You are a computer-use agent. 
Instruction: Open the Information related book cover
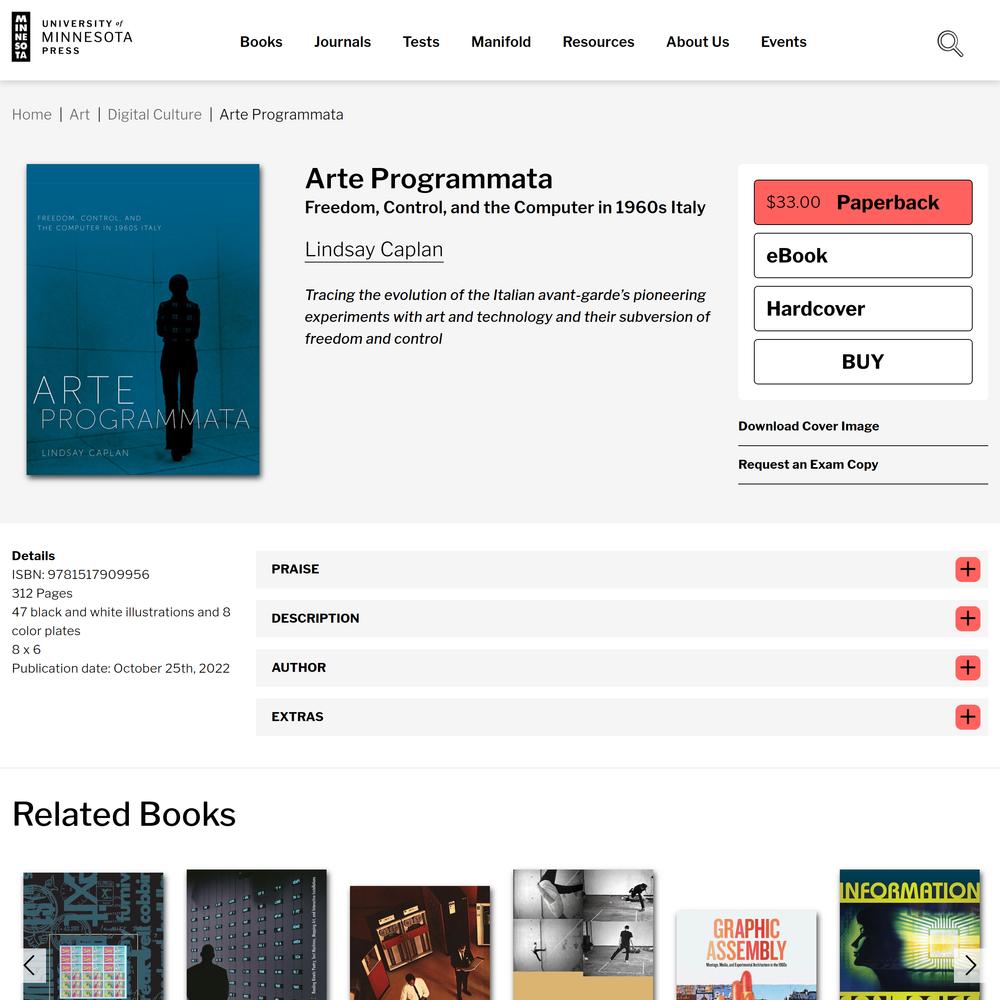tap(909, 934)
